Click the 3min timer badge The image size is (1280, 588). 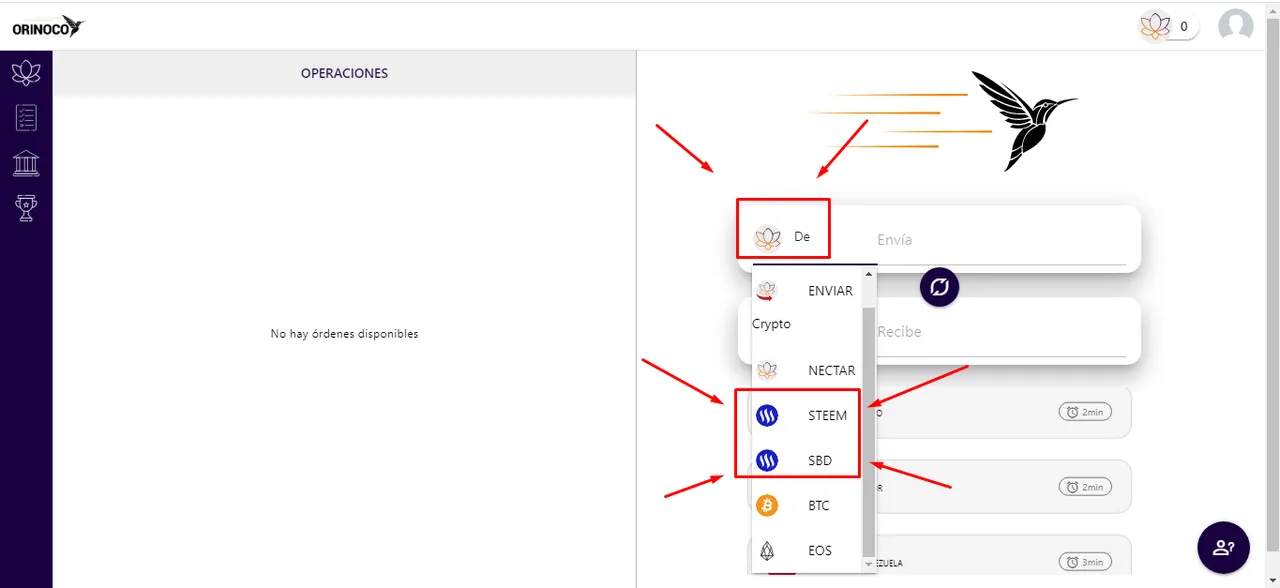(1085, 562)
